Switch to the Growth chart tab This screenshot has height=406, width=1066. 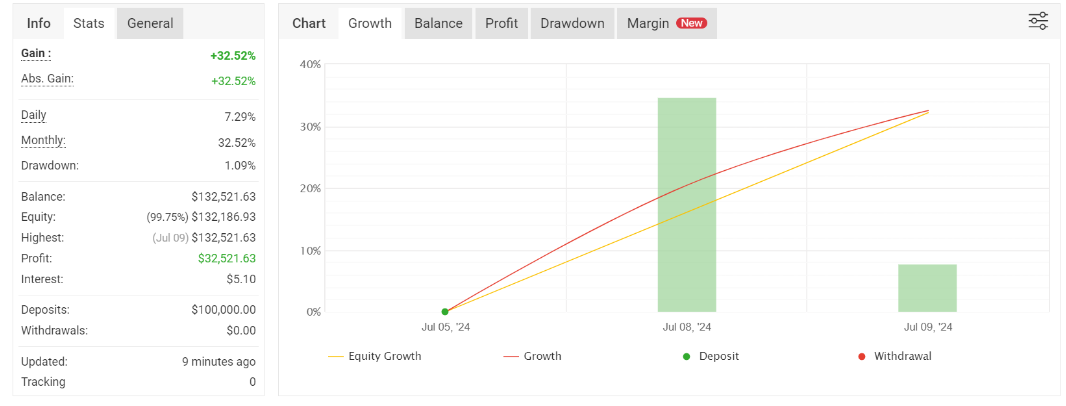[x=370, y=23]
